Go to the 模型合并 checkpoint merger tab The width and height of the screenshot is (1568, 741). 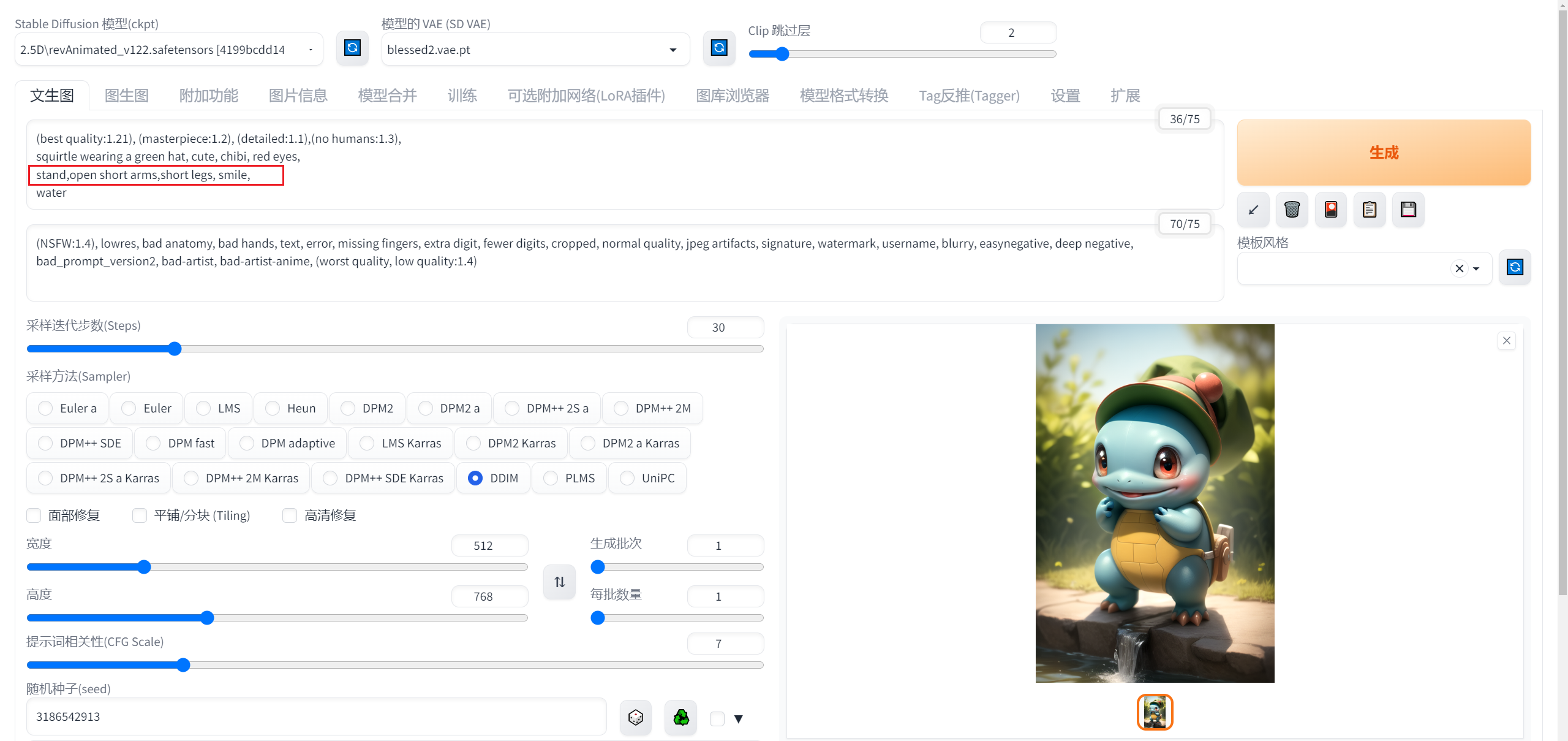(388, 96)
